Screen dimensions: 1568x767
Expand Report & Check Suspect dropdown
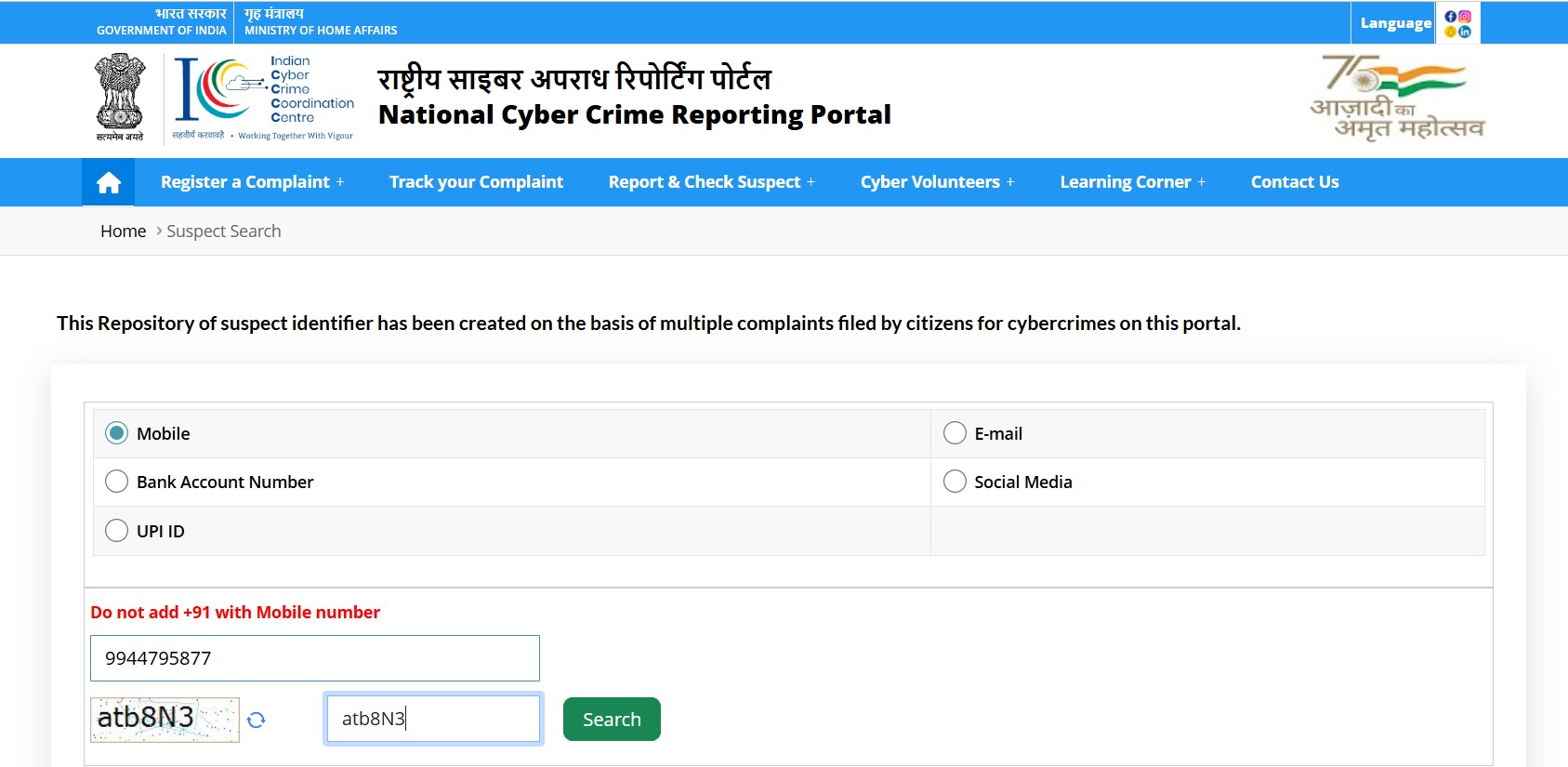(x=711, y=182)
